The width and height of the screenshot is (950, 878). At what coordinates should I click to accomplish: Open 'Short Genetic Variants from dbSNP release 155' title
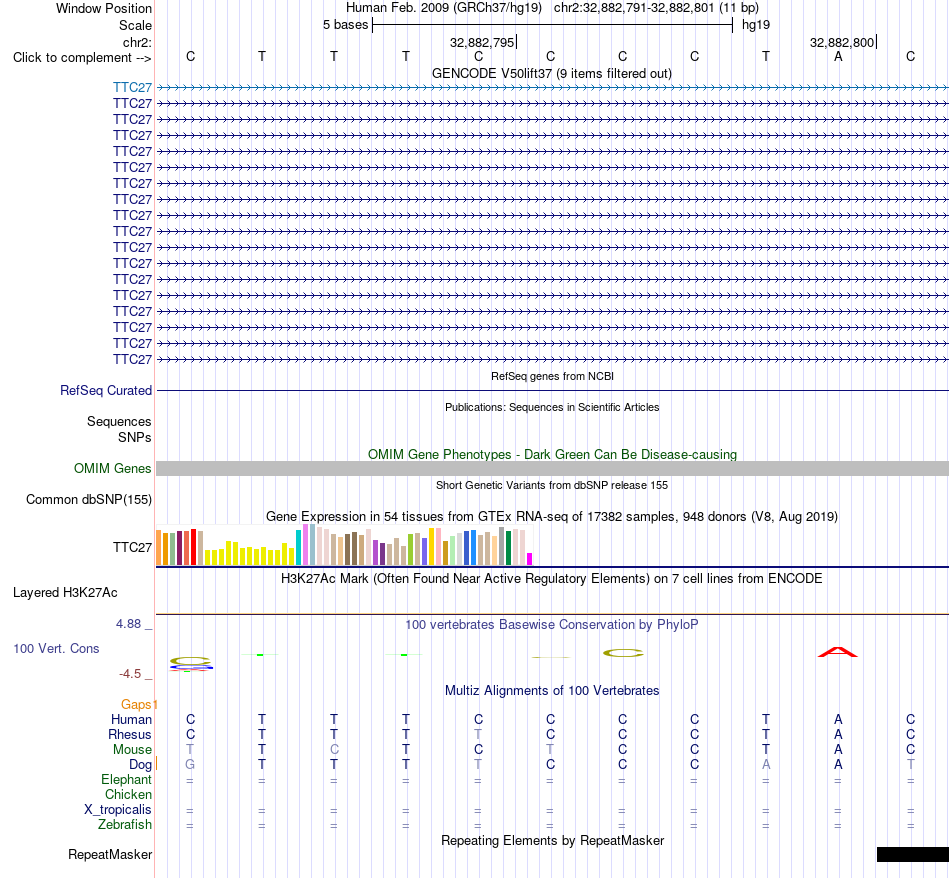552,485
